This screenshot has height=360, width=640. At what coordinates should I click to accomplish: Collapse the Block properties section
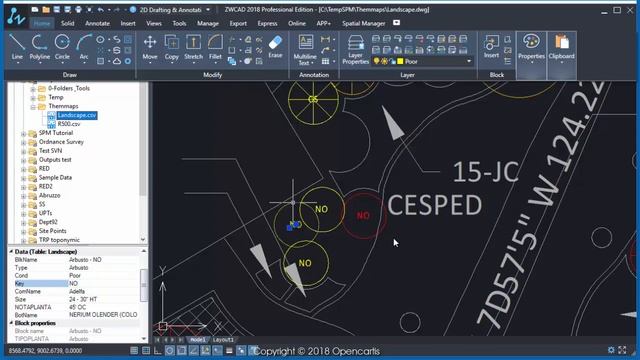(11, 323)
